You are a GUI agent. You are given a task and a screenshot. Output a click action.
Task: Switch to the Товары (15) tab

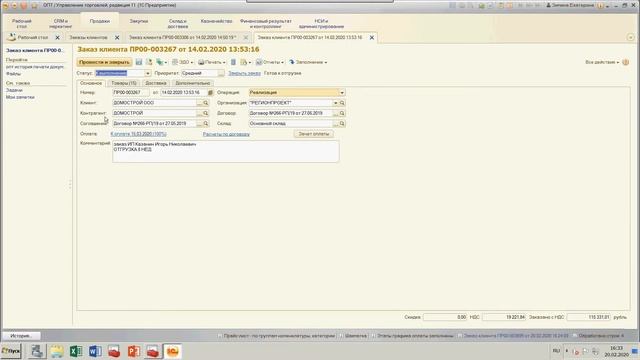point(124,83)
